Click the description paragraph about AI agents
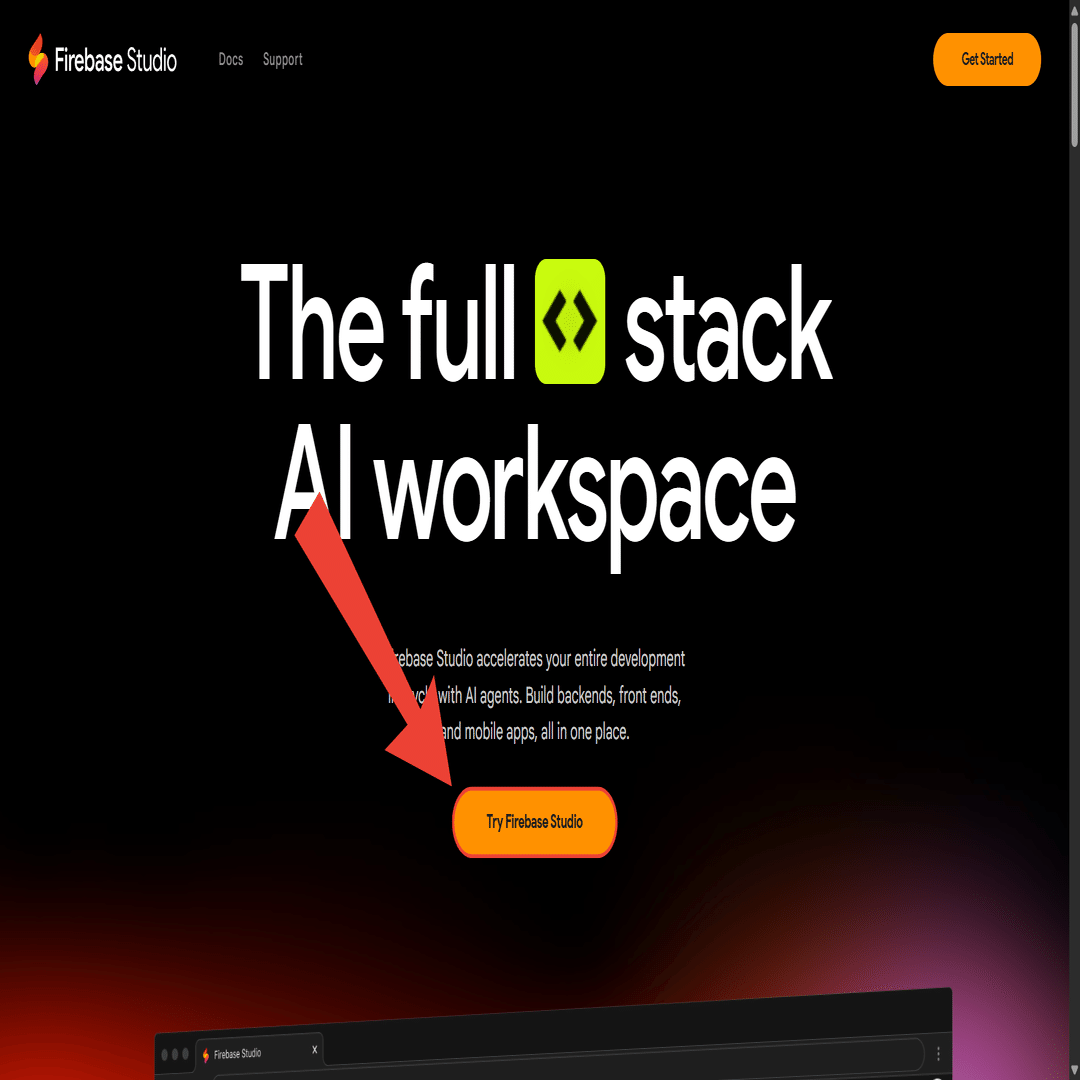The width and height of the screenshot is (1080, 1080). tap(535, 696)
